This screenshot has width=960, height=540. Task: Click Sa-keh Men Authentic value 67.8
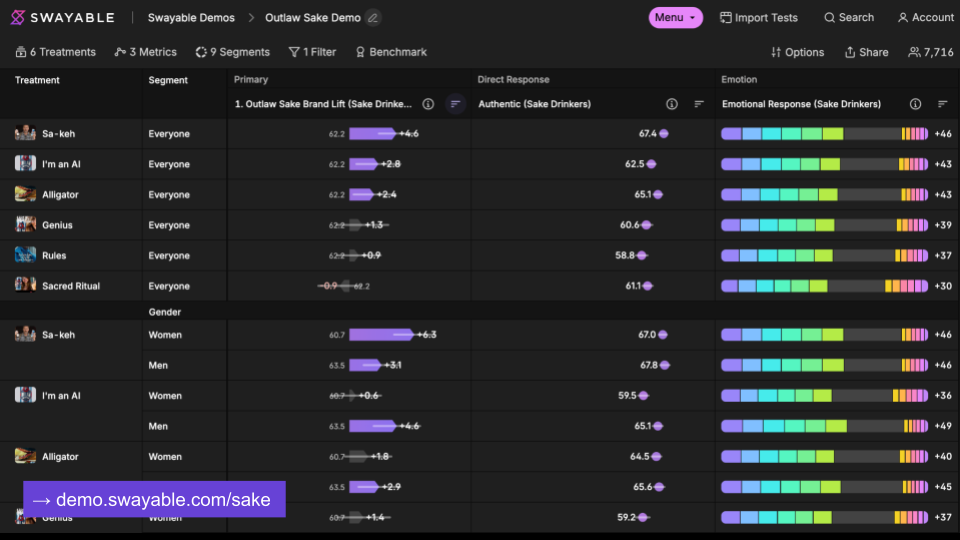tap(649, 365)
